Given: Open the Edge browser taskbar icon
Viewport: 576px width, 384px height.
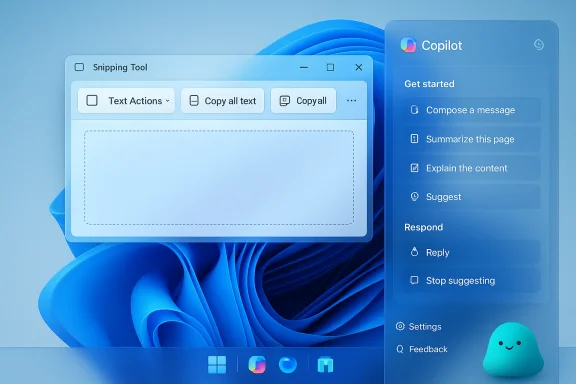Looking at the screenshot, I should [288, 365].
